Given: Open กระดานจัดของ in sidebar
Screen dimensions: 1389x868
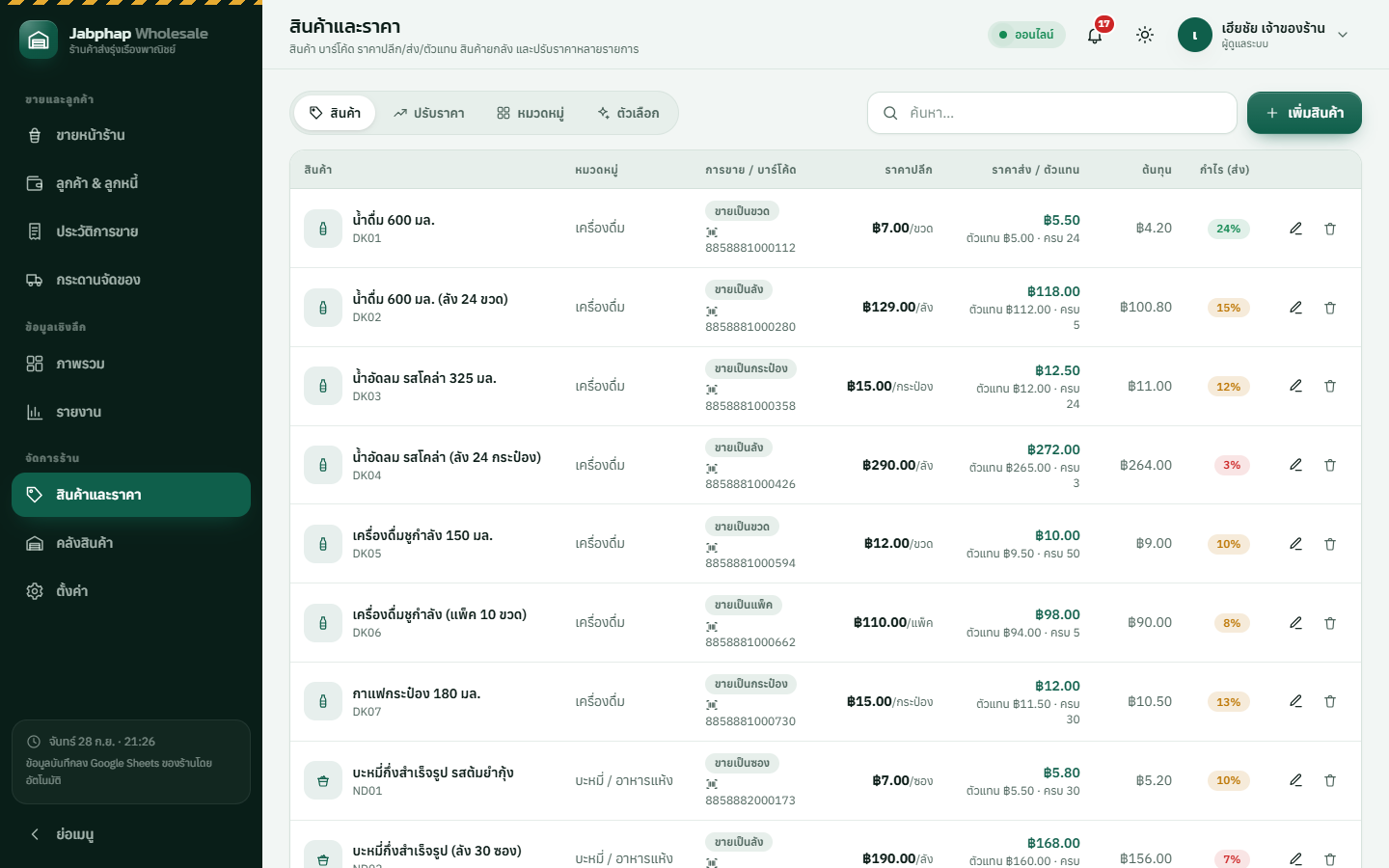Looking at the screenshot, I should 131,280.
